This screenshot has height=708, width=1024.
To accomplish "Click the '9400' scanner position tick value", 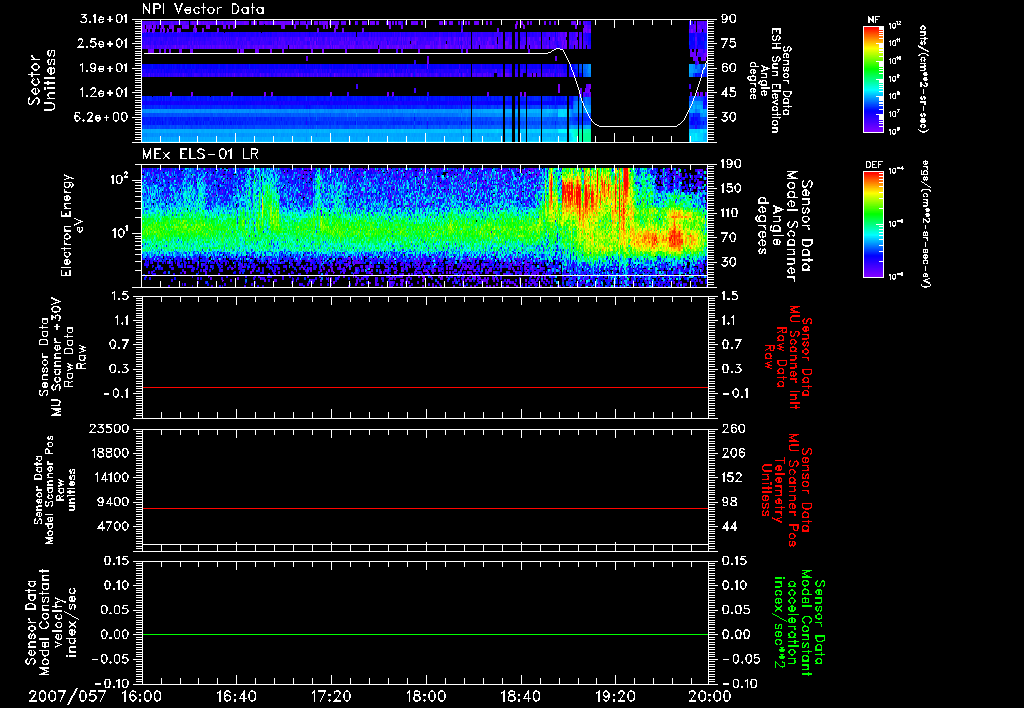I will click(x=114, y=502).
